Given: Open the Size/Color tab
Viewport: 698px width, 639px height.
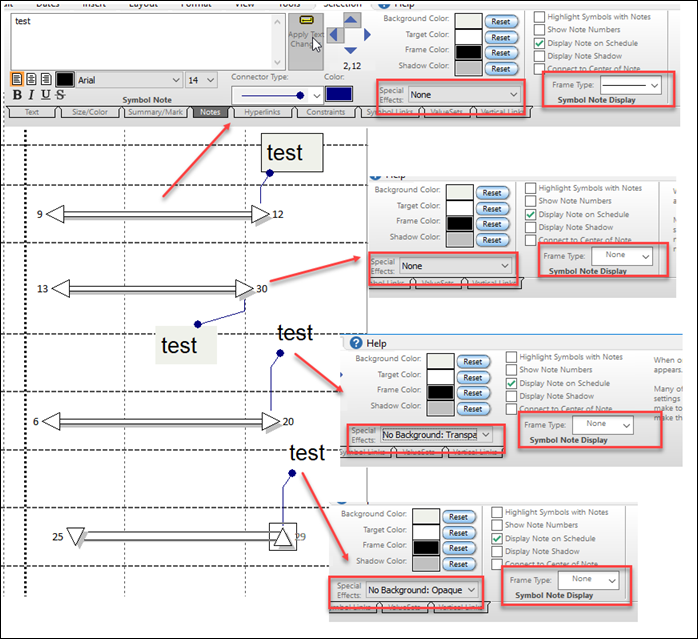Looking at the screenshot, I should [92, 112].
